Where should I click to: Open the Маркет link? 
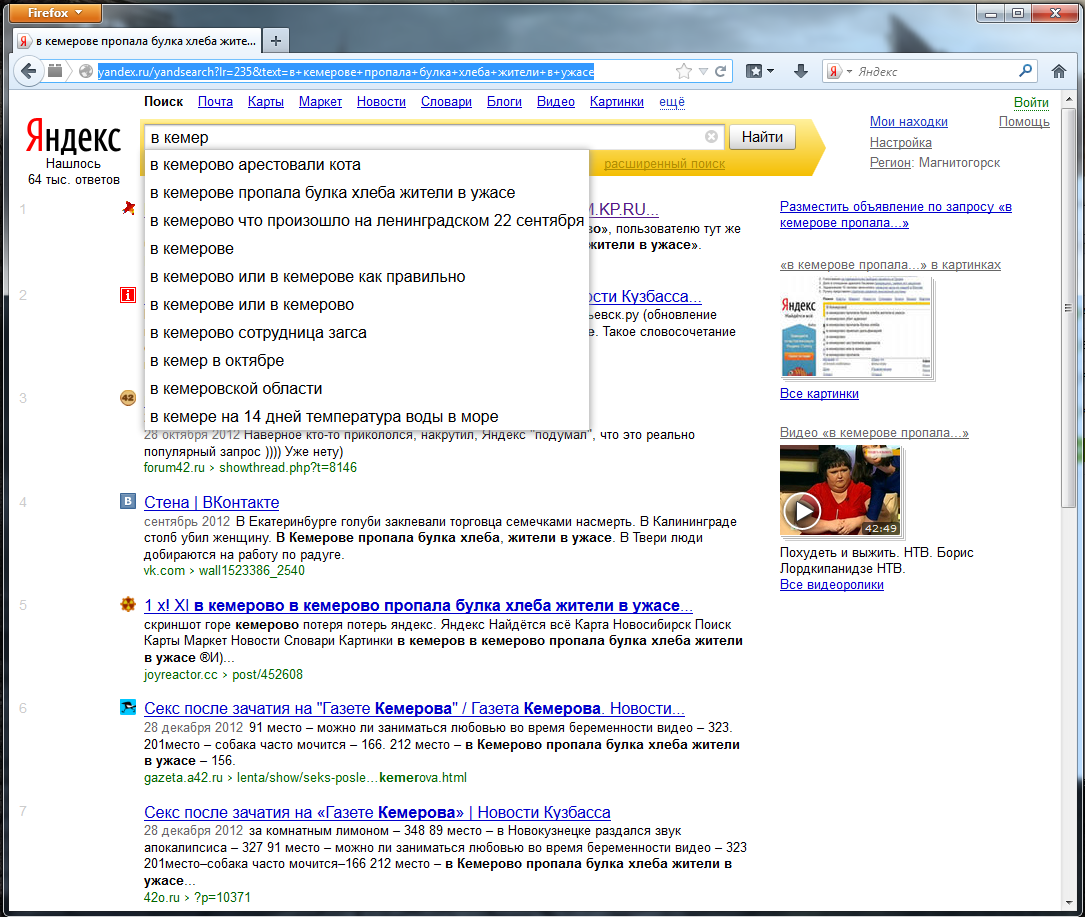coord(320,102)
